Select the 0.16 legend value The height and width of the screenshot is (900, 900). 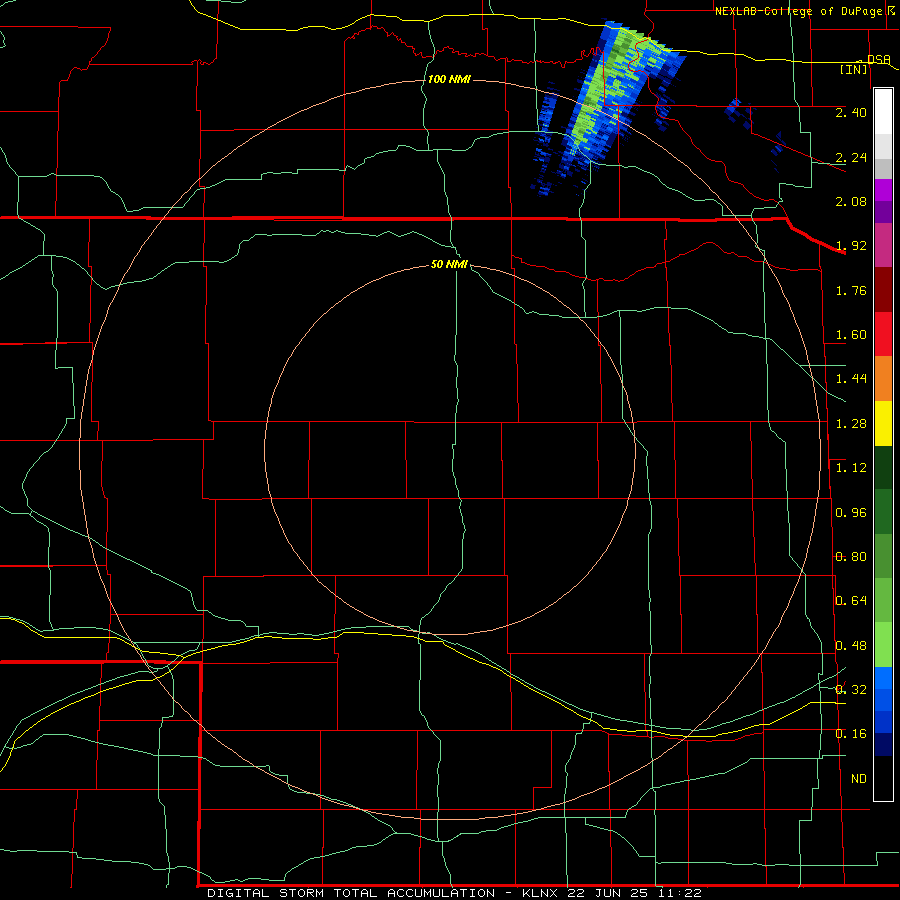coord(851,734)
